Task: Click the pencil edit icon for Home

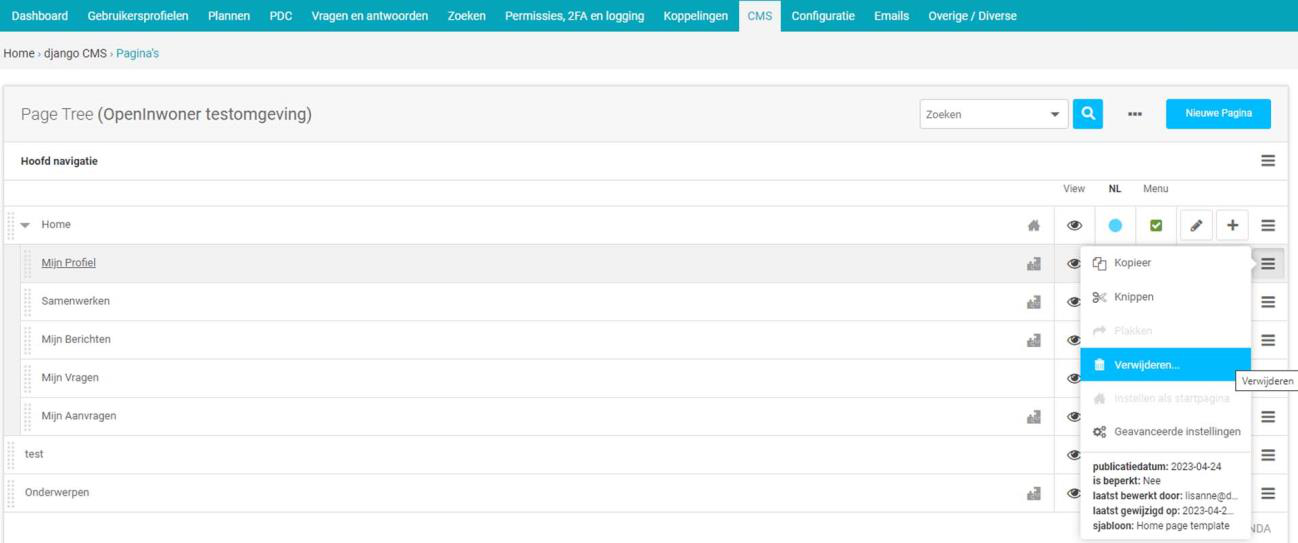Action: point(1196,226)
